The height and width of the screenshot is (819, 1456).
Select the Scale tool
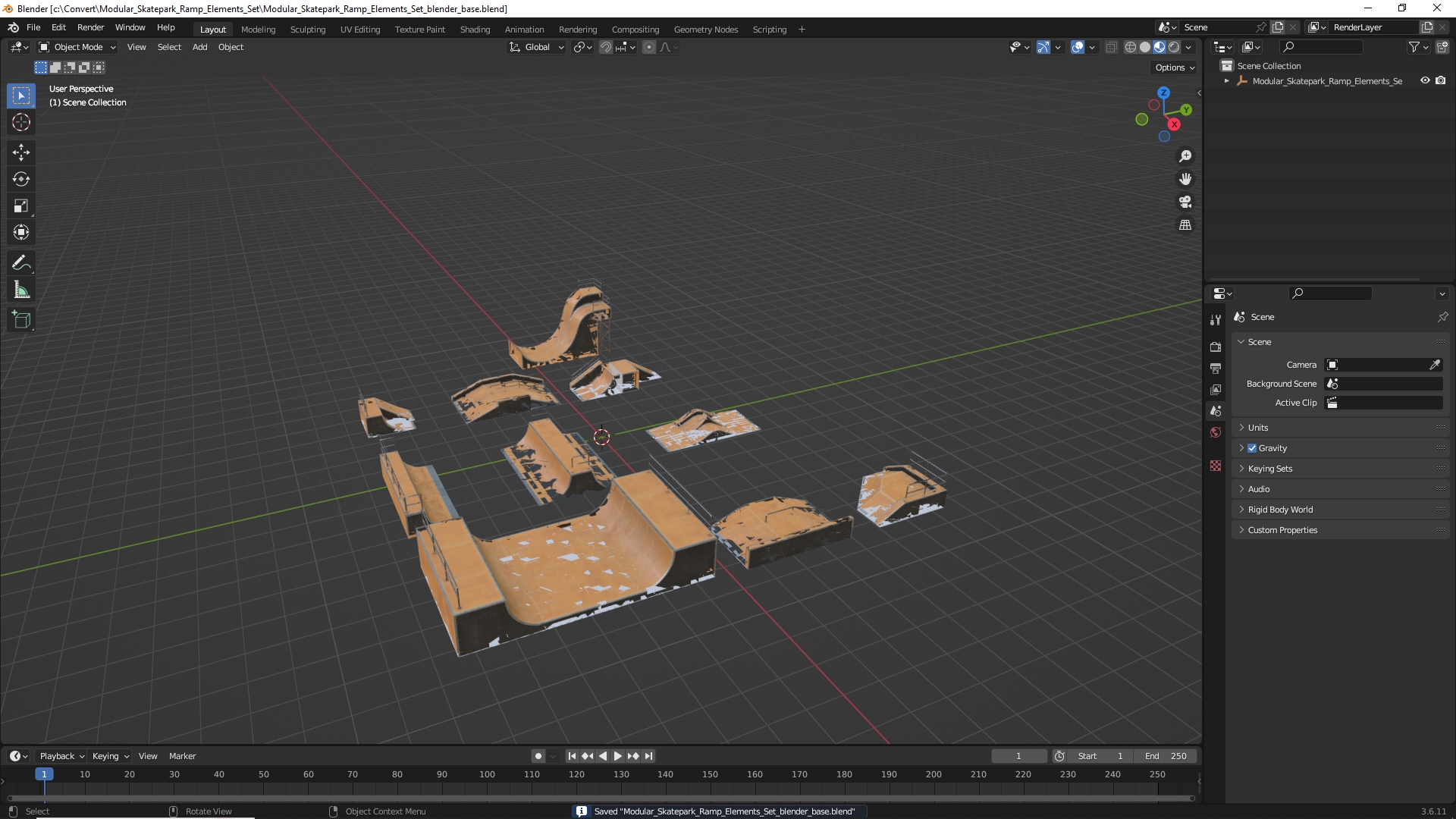[21, 206]
